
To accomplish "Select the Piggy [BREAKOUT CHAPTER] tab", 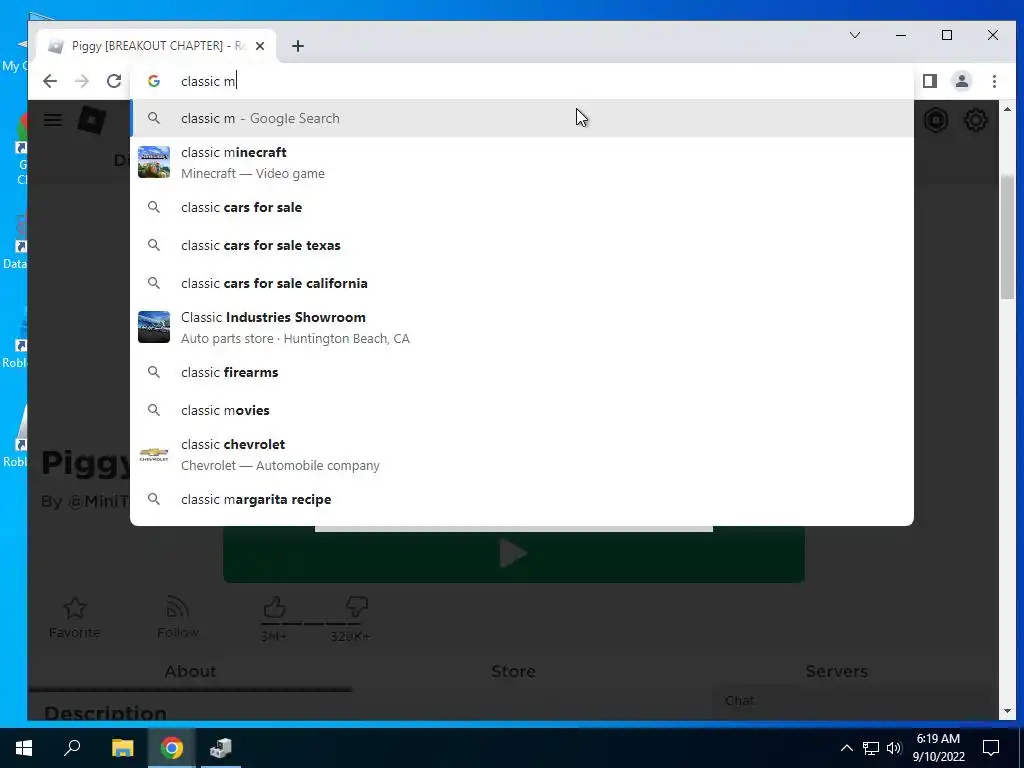I will tap(155, 46).
